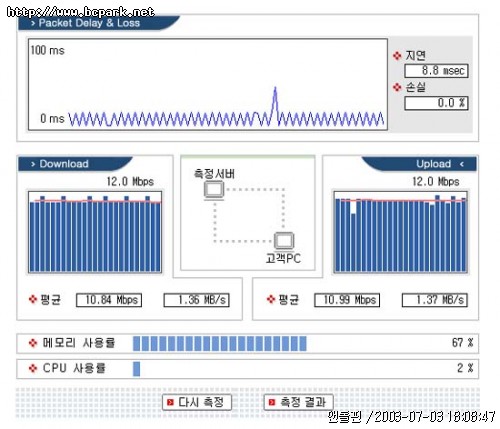500x429 pixels.
Task: Click the 고객PC label text
Action: tap(283, 258)
